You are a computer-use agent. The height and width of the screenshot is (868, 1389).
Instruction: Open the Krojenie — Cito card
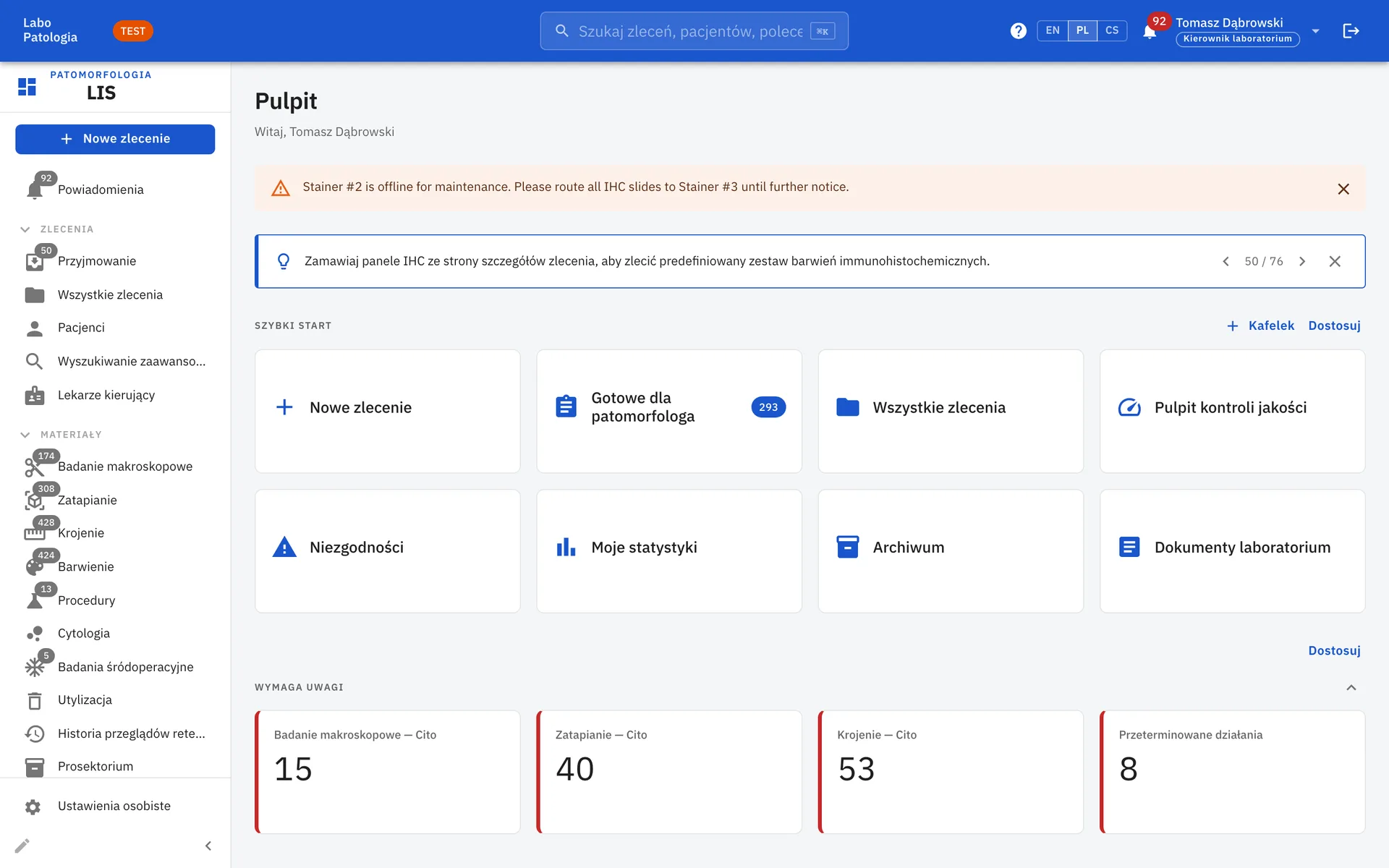(951, 772)
